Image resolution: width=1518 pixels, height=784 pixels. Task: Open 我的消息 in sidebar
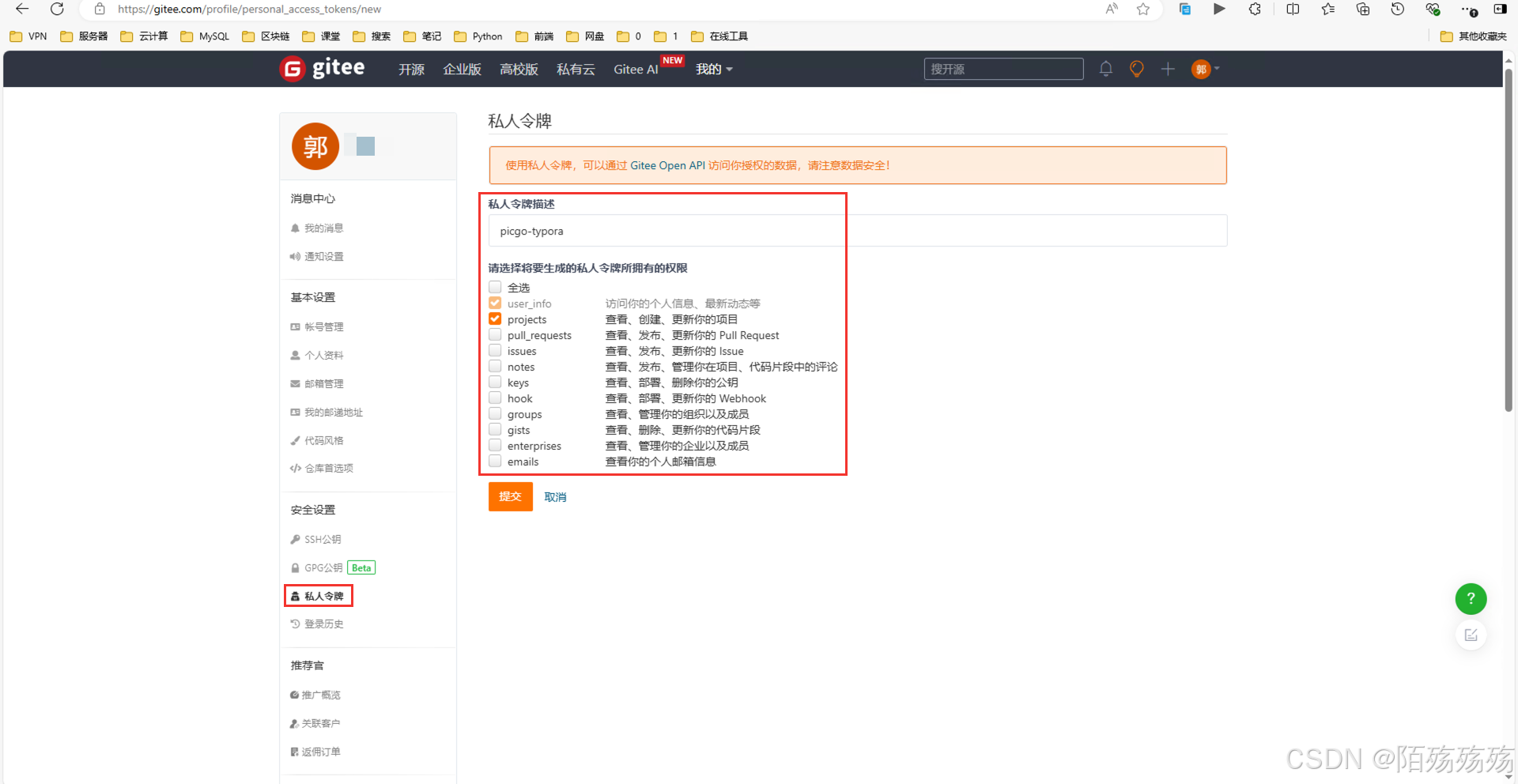click(317, 228)
